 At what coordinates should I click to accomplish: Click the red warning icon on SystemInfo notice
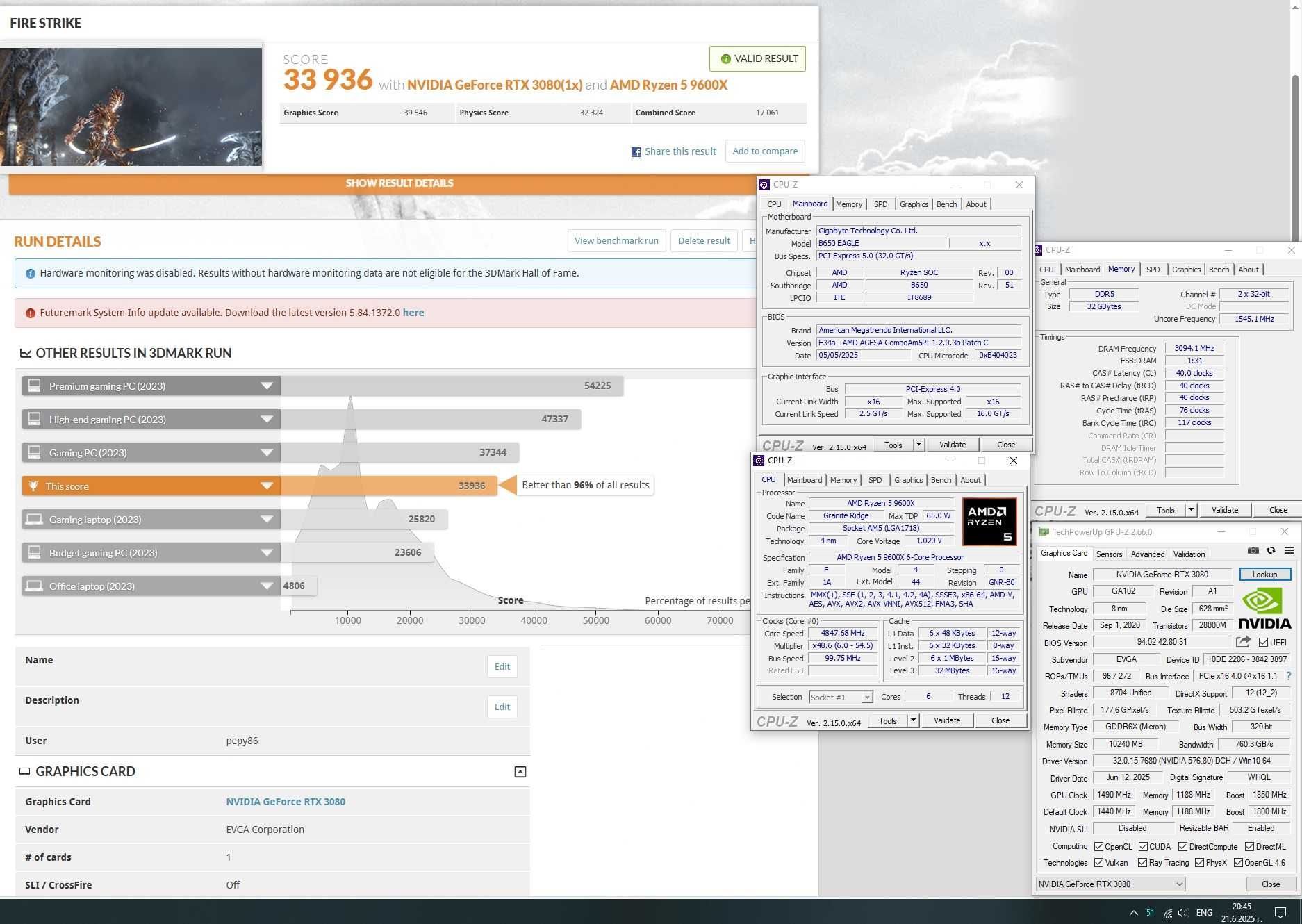tap(30, 313)
